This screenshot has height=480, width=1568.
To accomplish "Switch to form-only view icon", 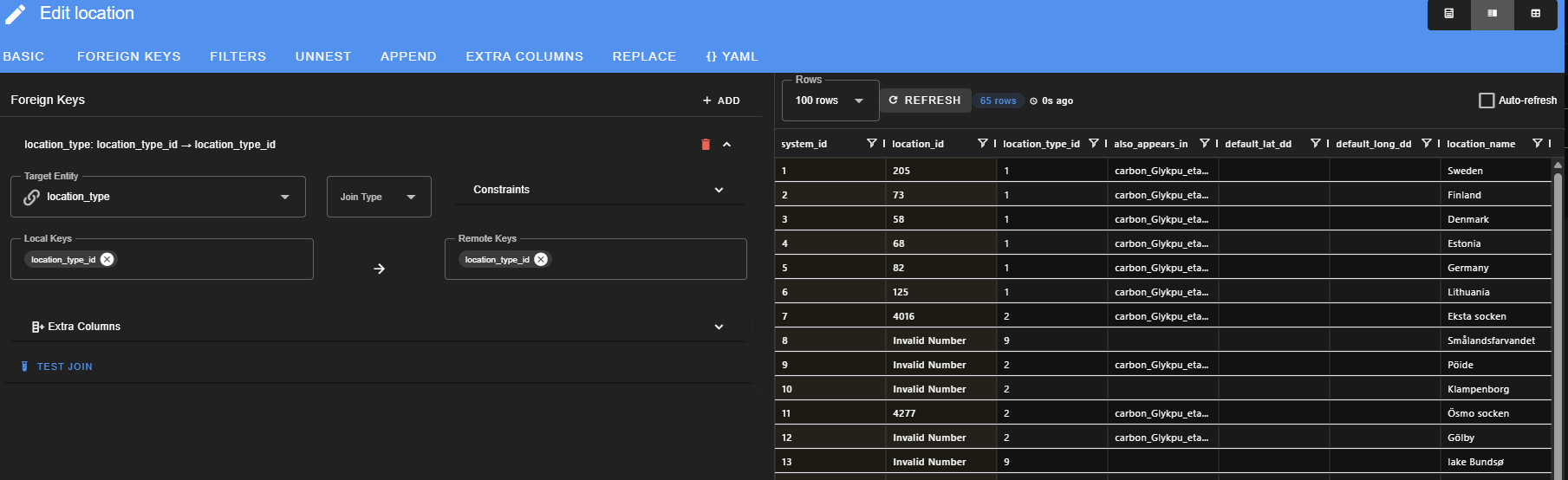I will (x=1448, y=14).
